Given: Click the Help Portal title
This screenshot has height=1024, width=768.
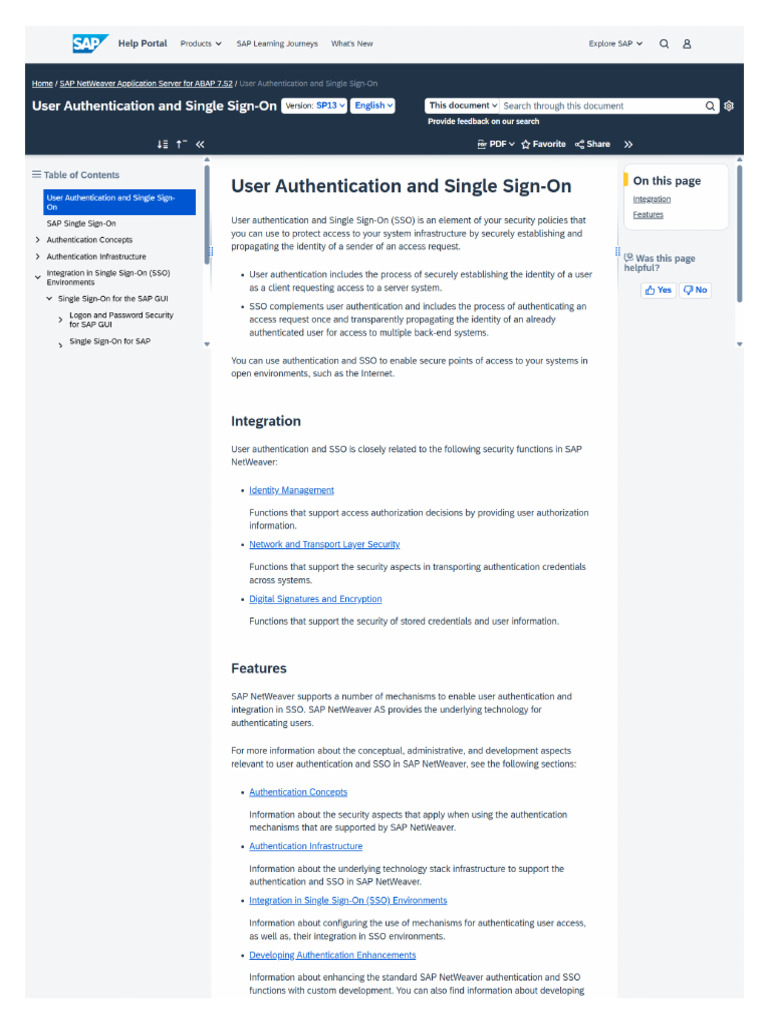Looking at the screenshot, I should [142, 44].
